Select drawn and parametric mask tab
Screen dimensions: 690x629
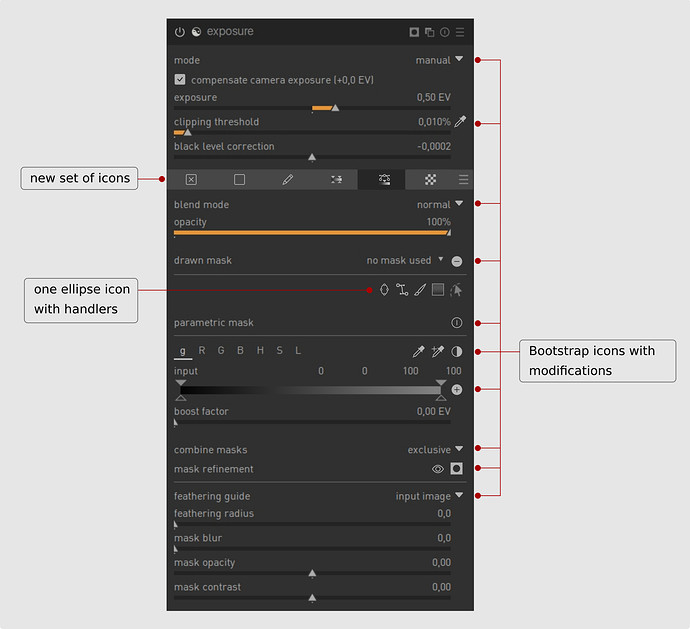384,180
